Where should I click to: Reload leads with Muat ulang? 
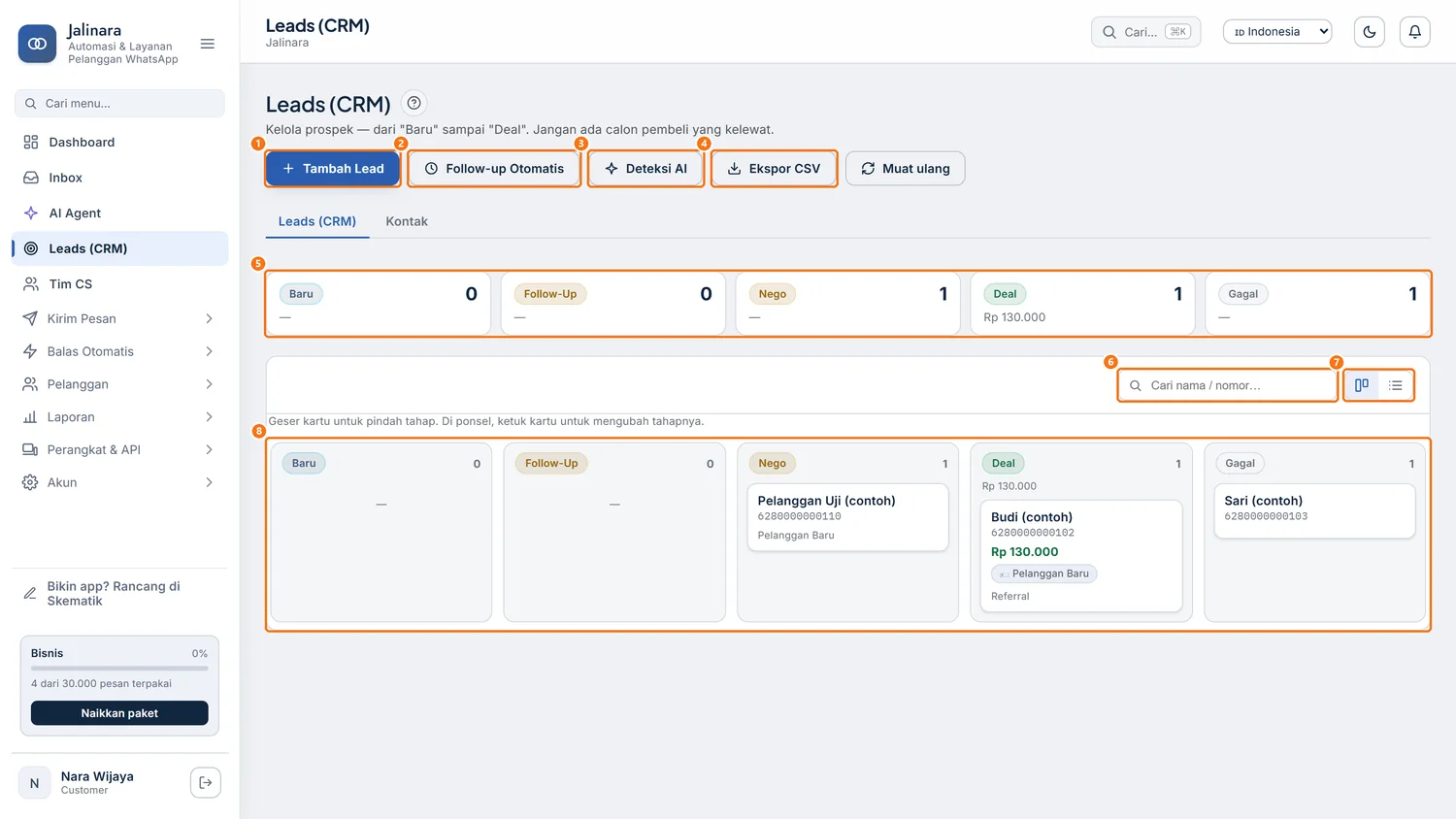pyautogui.click(x=905, y=169)
